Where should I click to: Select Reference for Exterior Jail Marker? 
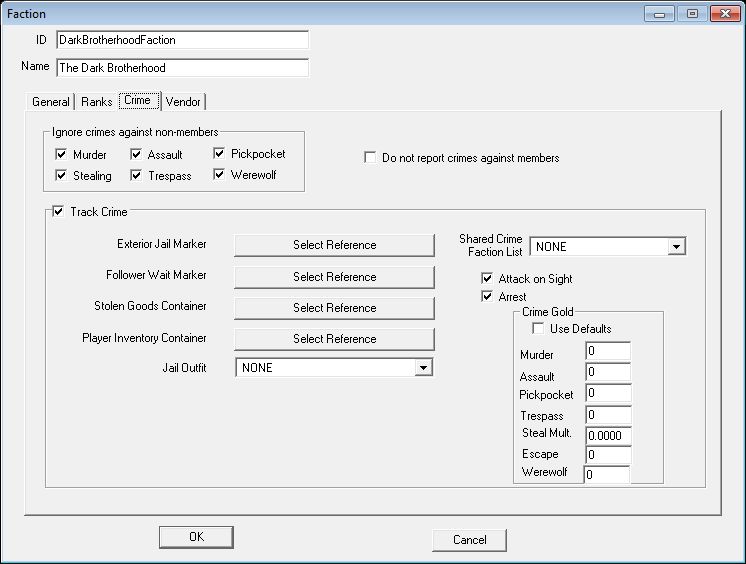pos(334,245)
